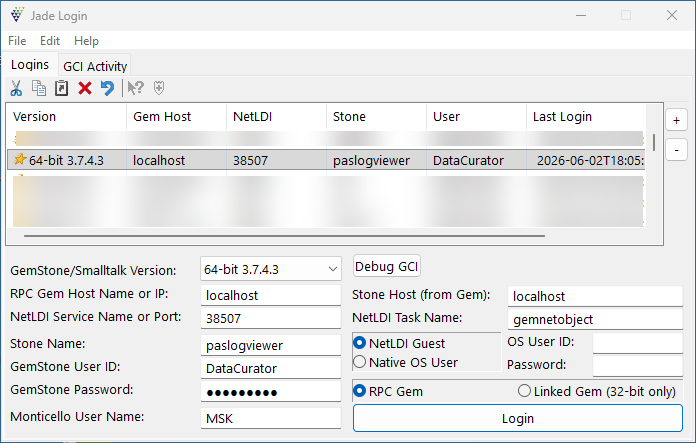
Task: Click the Last Login column header
Action: point(586,117)
